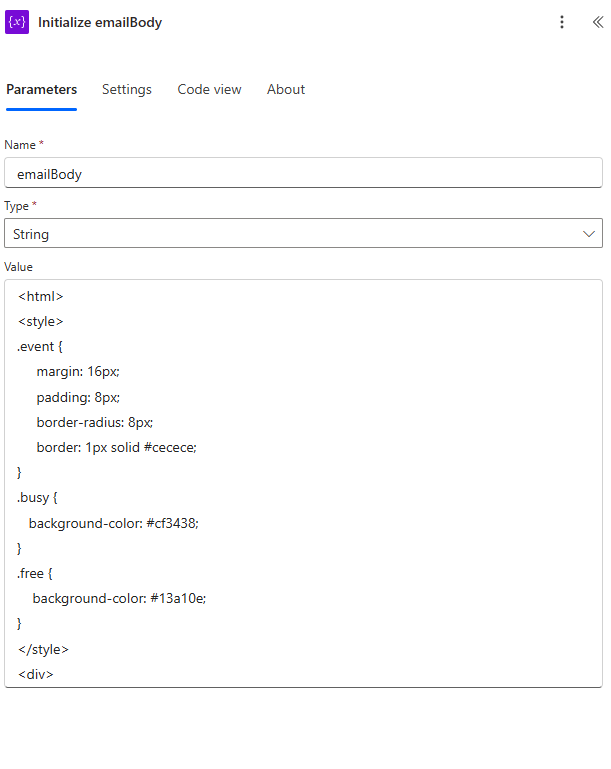Click the purple variable action icon
The width and height of the screenshot is (611, 769).
17,22
